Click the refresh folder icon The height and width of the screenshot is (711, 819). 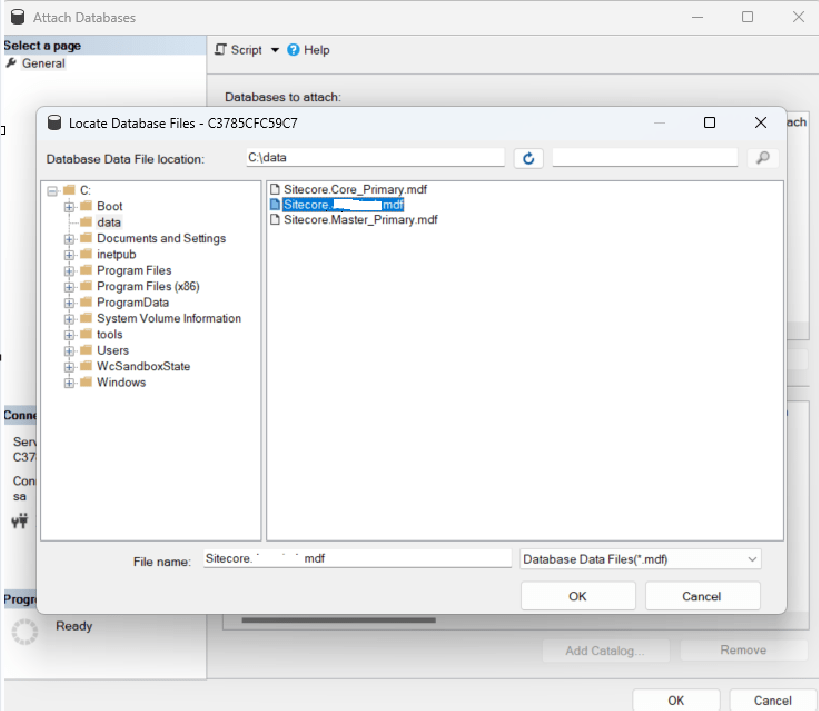pyautogui.click(x=528, y=158)
